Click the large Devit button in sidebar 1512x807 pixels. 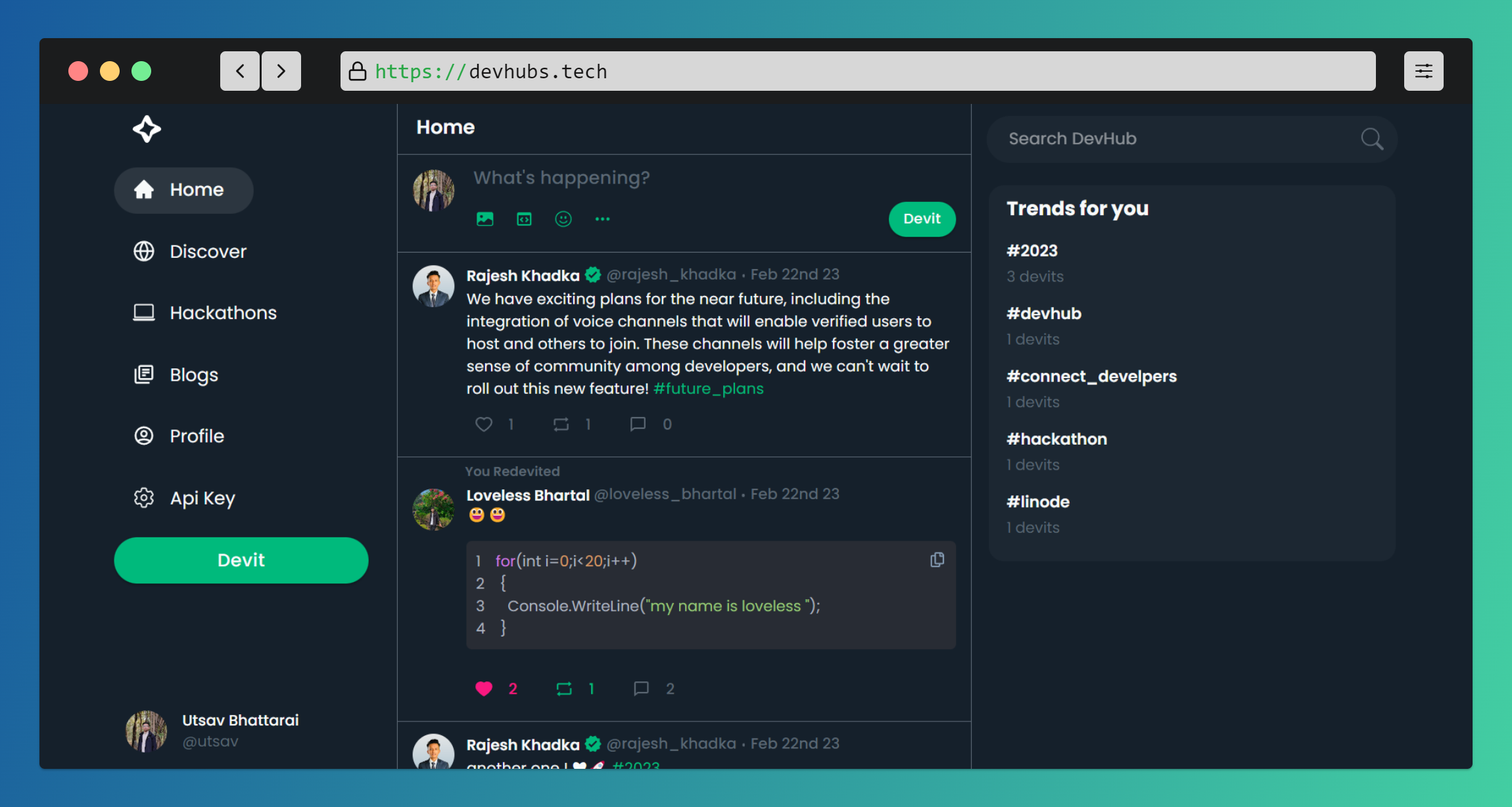coord(241,560)
